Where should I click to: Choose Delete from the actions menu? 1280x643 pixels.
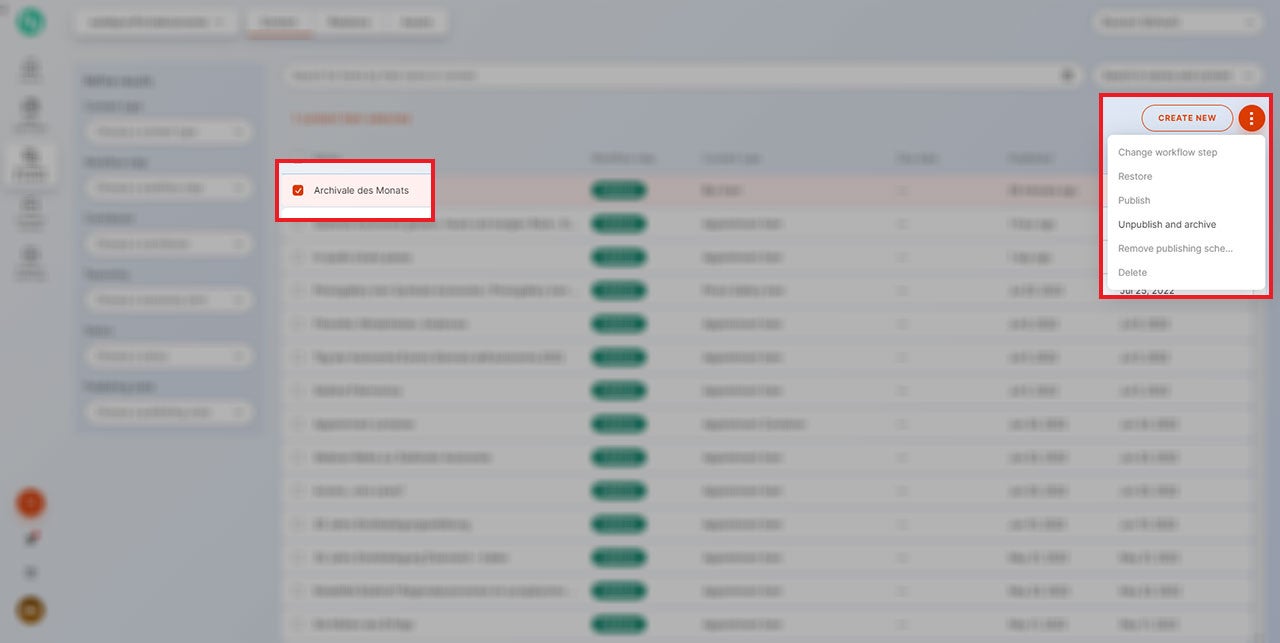1133,273
